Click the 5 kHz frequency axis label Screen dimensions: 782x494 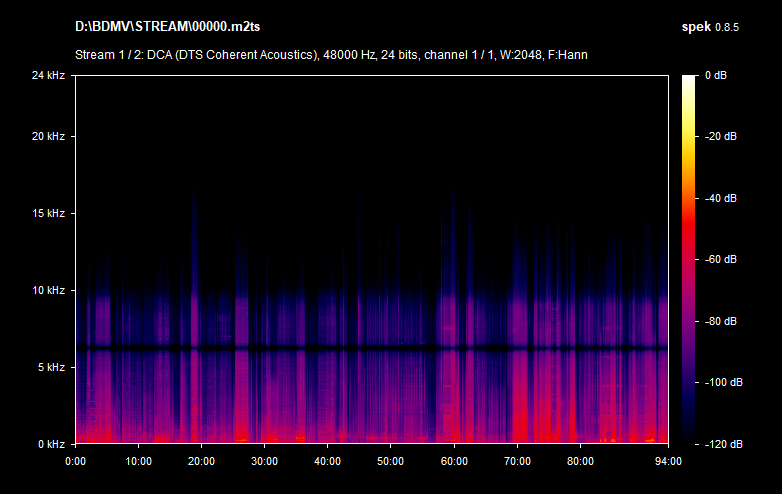click(x=50, y=367)
